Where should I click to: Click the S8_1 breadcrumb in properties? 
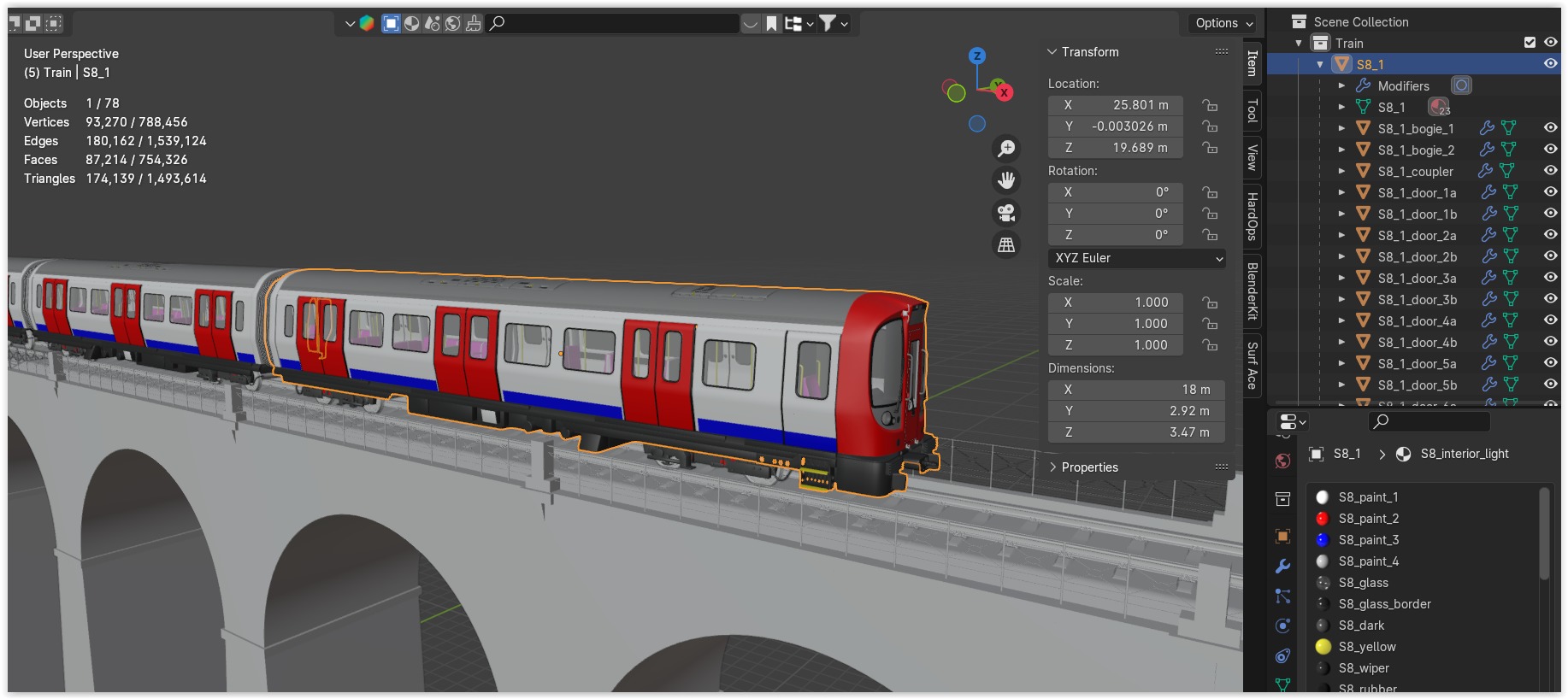tap(1347, 454)
